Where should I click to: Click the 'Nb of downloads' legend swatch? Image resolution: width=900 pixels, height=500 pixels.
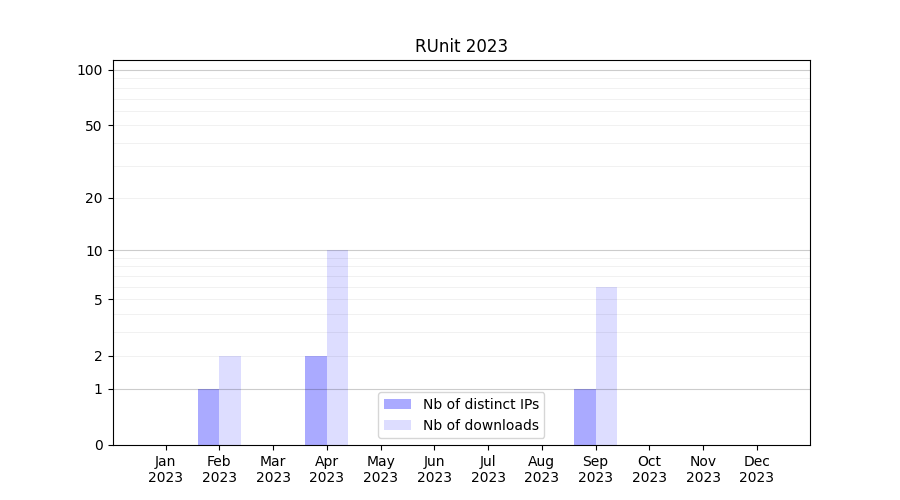click(397, 425)
